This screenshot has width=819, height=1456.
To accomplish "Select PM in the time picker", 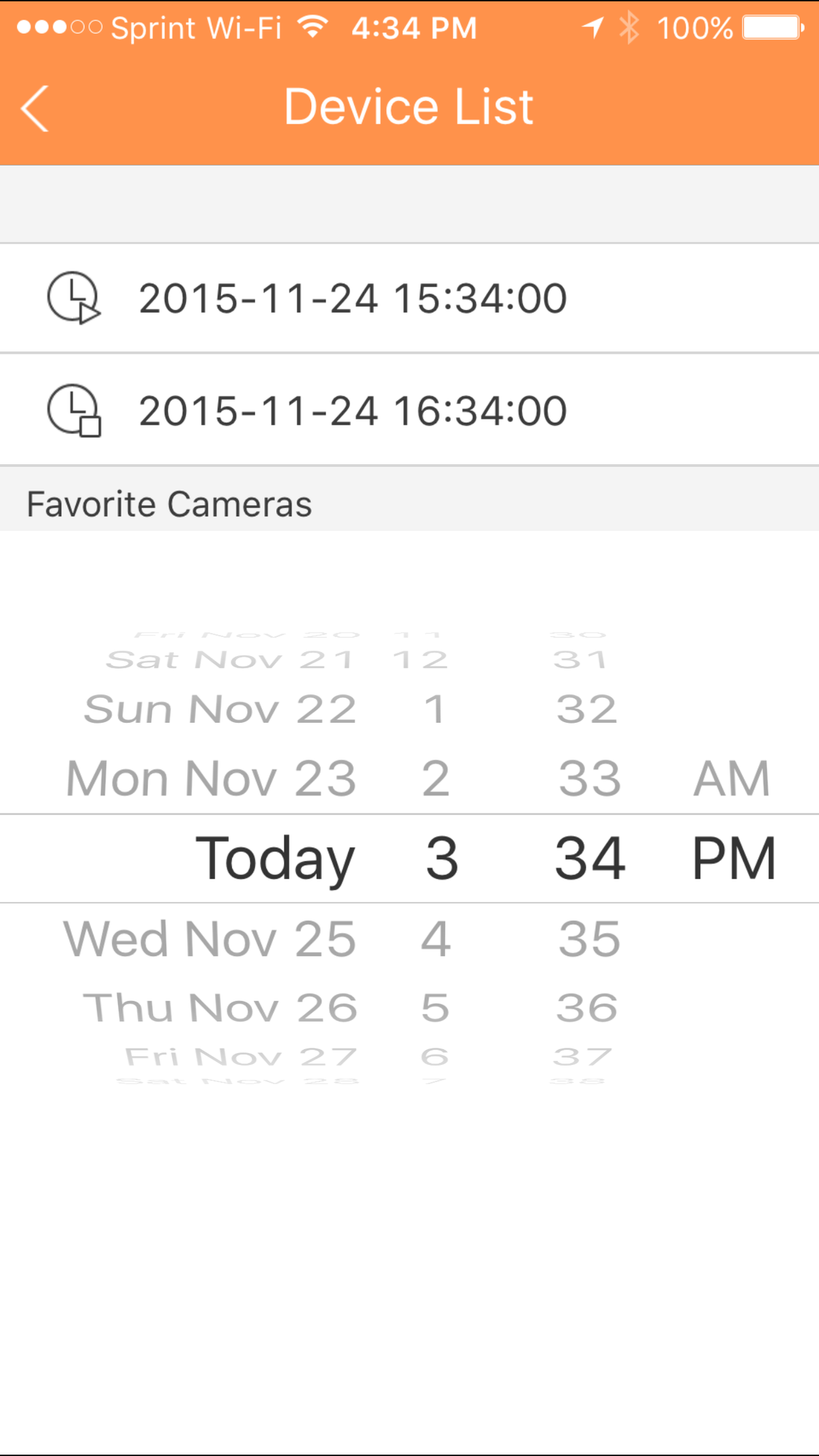I will pyautogui.click(x=734, y=859).
